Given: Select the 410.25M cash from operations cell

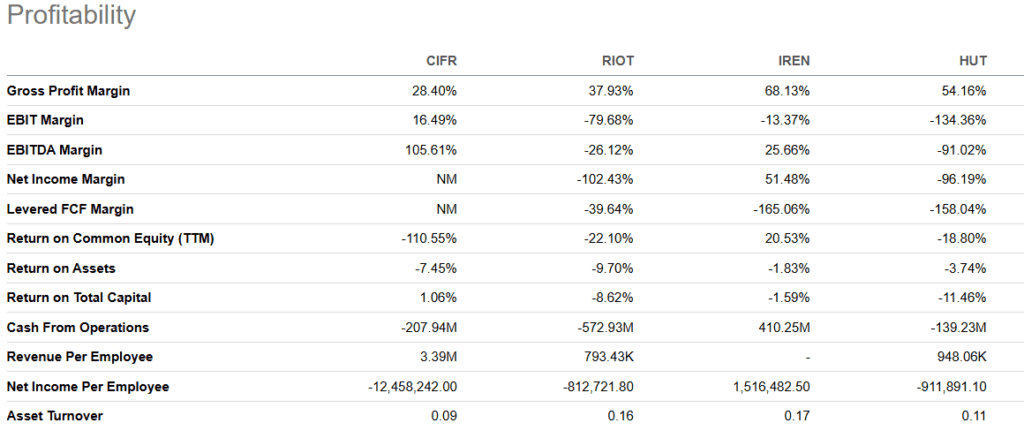Looking at the screenshot, I should click(x=783, y=327).
